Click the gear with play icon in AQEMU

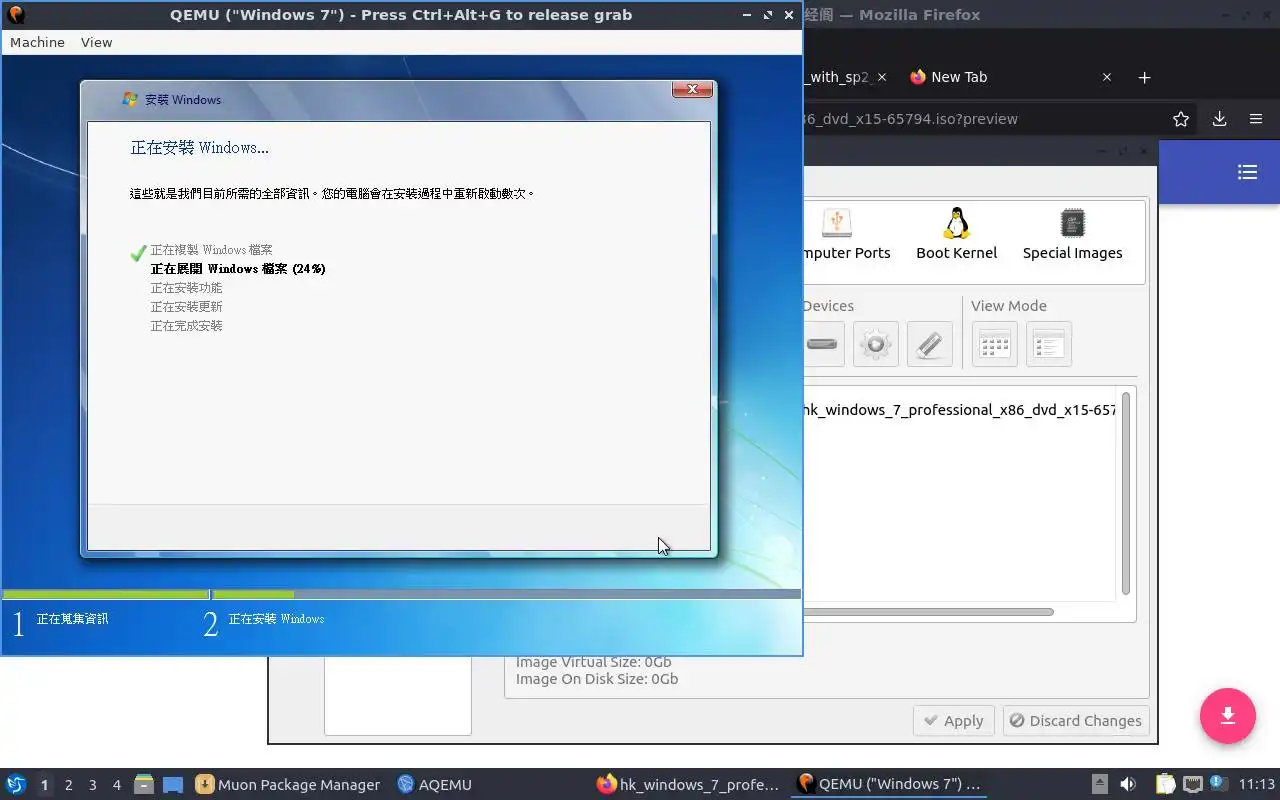876,344
